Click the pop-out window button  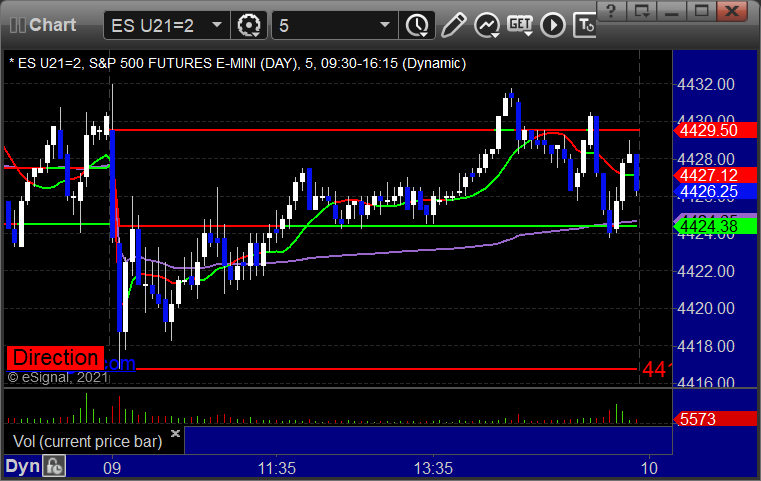pyautogui.click(x=641, y=11)
